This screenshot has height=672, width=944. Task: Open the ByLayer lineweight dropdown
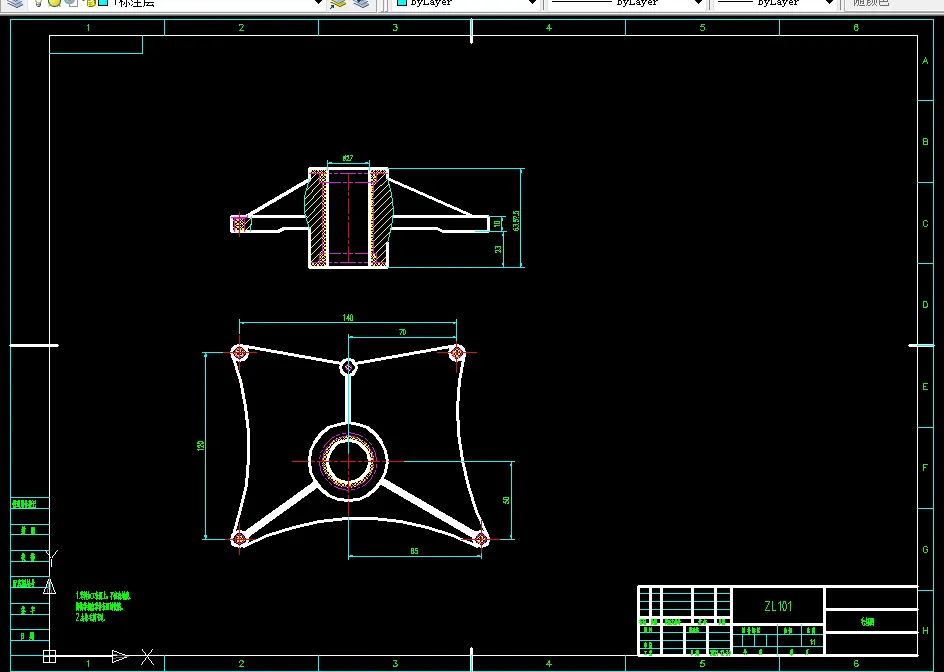(x=830, y=3)
